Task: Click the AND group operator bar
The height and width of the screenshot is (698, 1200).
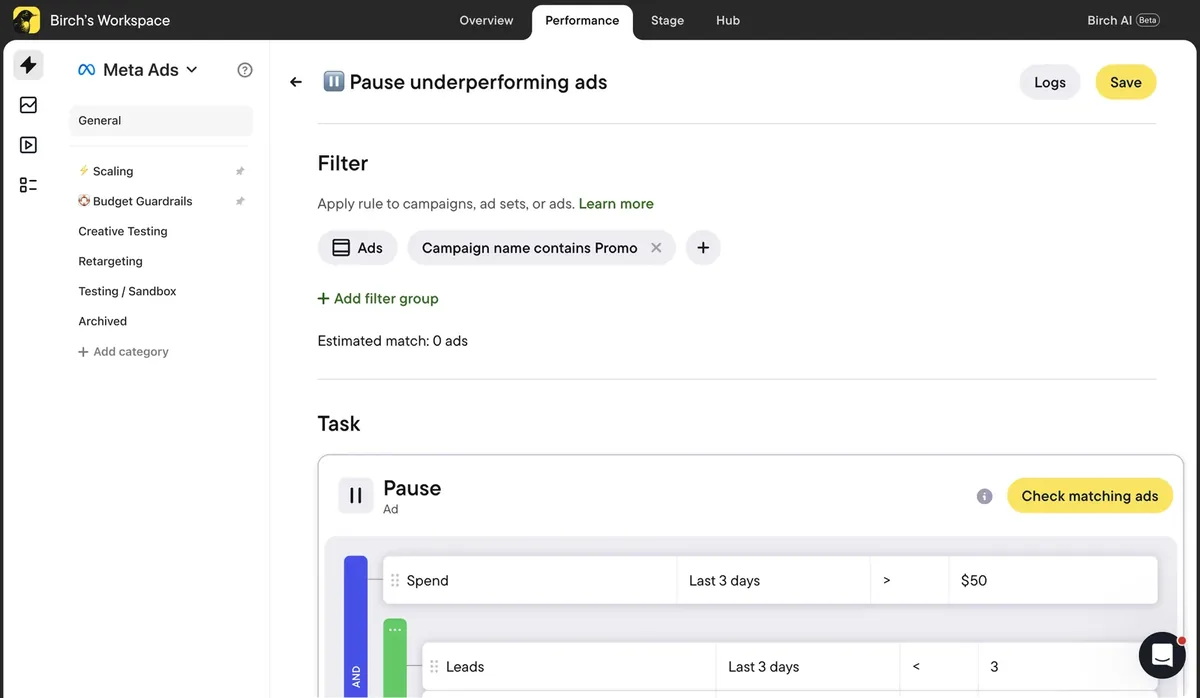Action: (x=356, y=626)
